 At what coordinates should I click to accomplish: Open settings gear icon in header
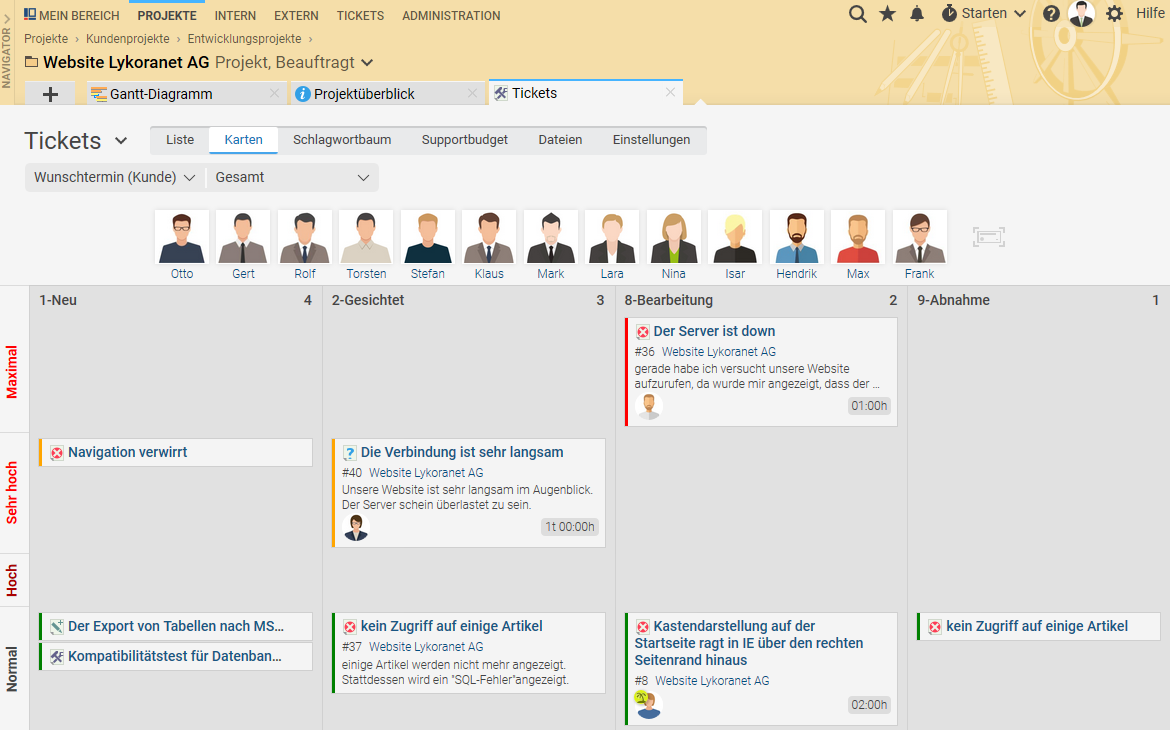pos(1114,13)
